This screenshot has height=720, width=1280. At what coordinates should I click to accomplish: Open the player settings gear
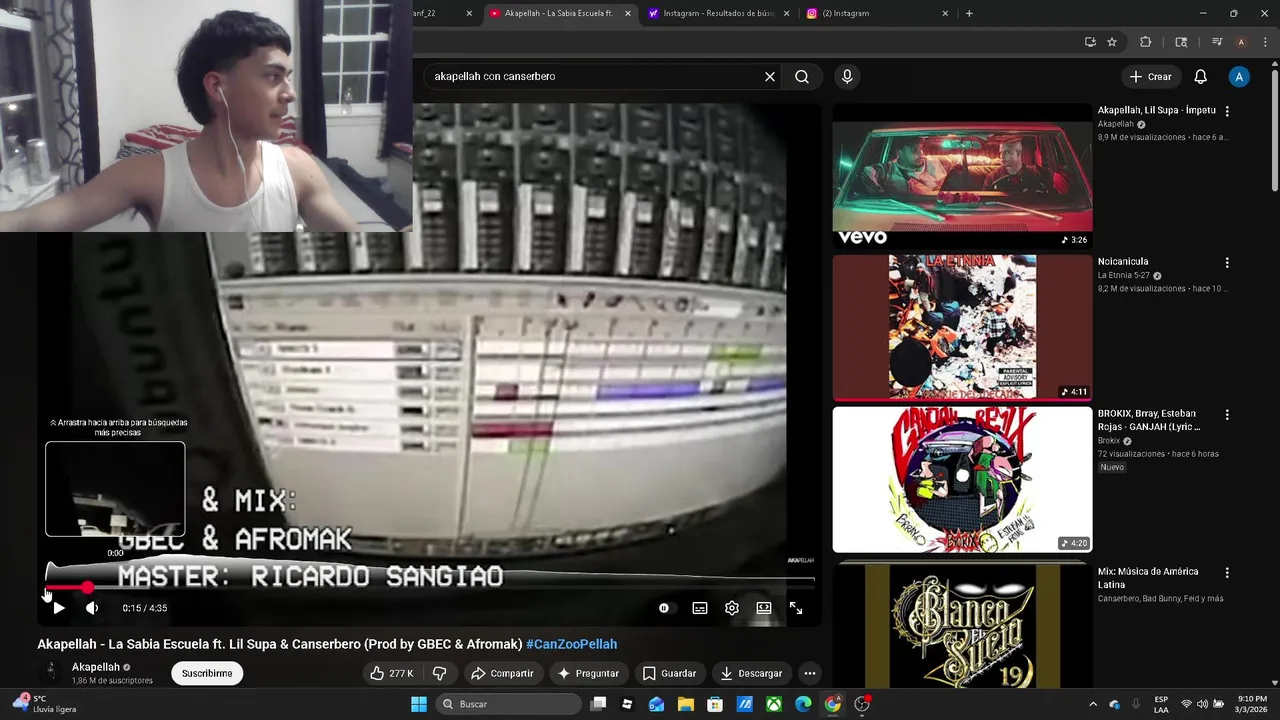(732, 608)
